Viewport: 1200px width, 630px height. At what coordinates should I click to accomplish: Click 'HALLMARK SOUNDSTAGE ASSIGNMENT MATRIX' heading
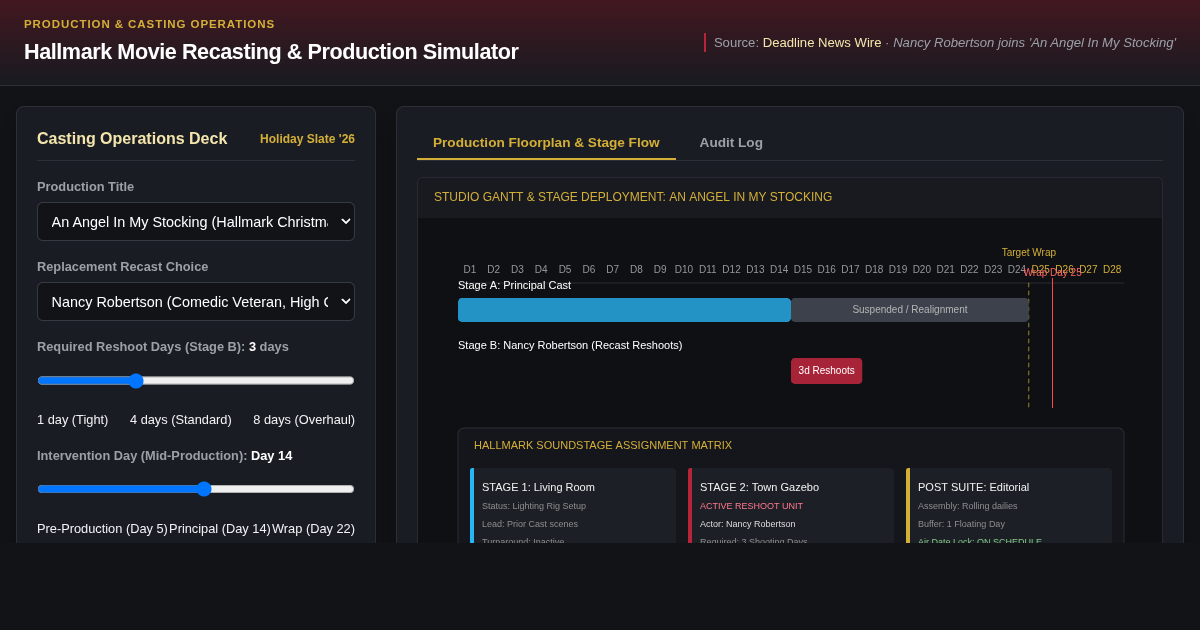coord(603,445)
